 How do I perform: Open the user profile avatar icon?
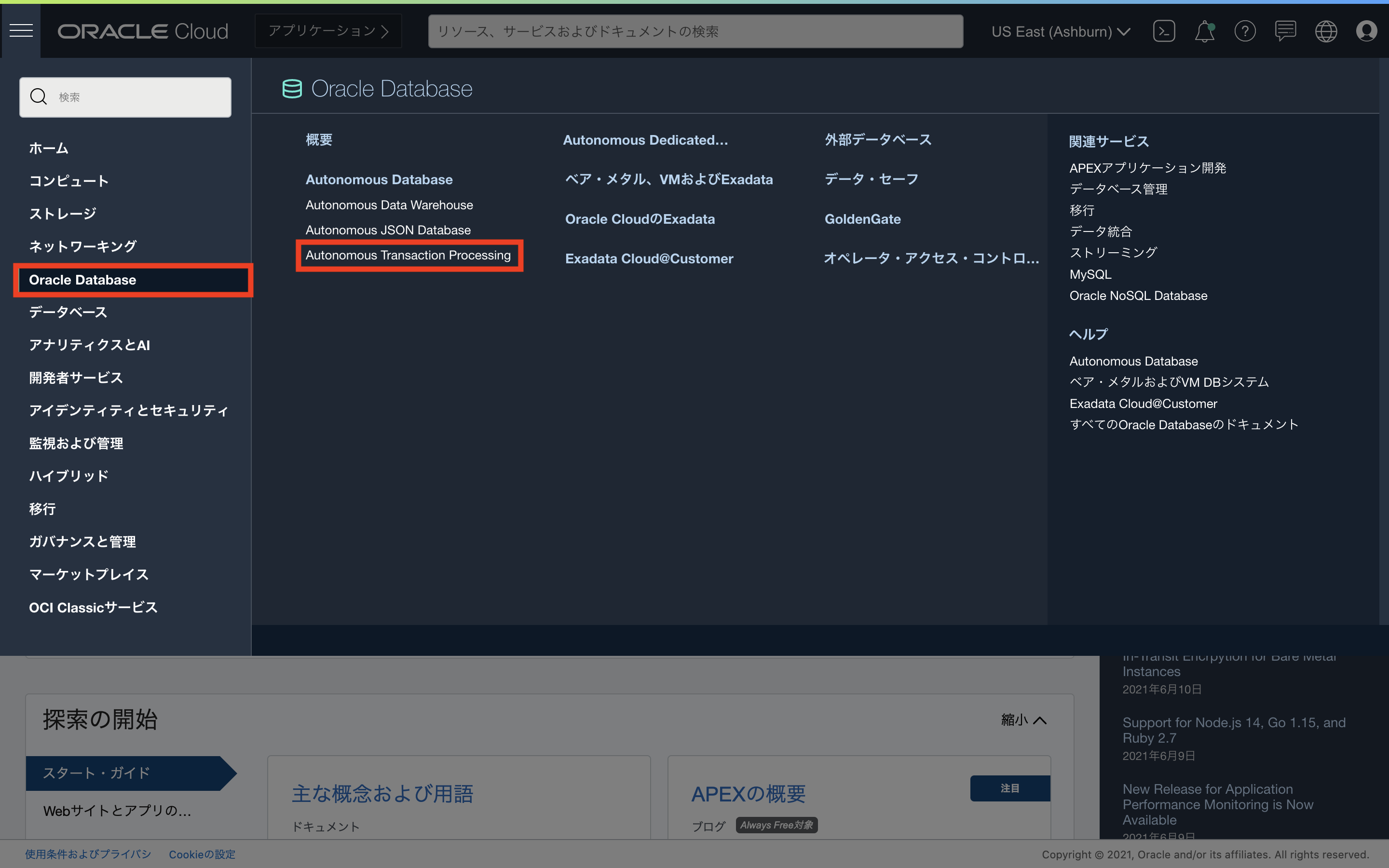(x=1367, y=31)
